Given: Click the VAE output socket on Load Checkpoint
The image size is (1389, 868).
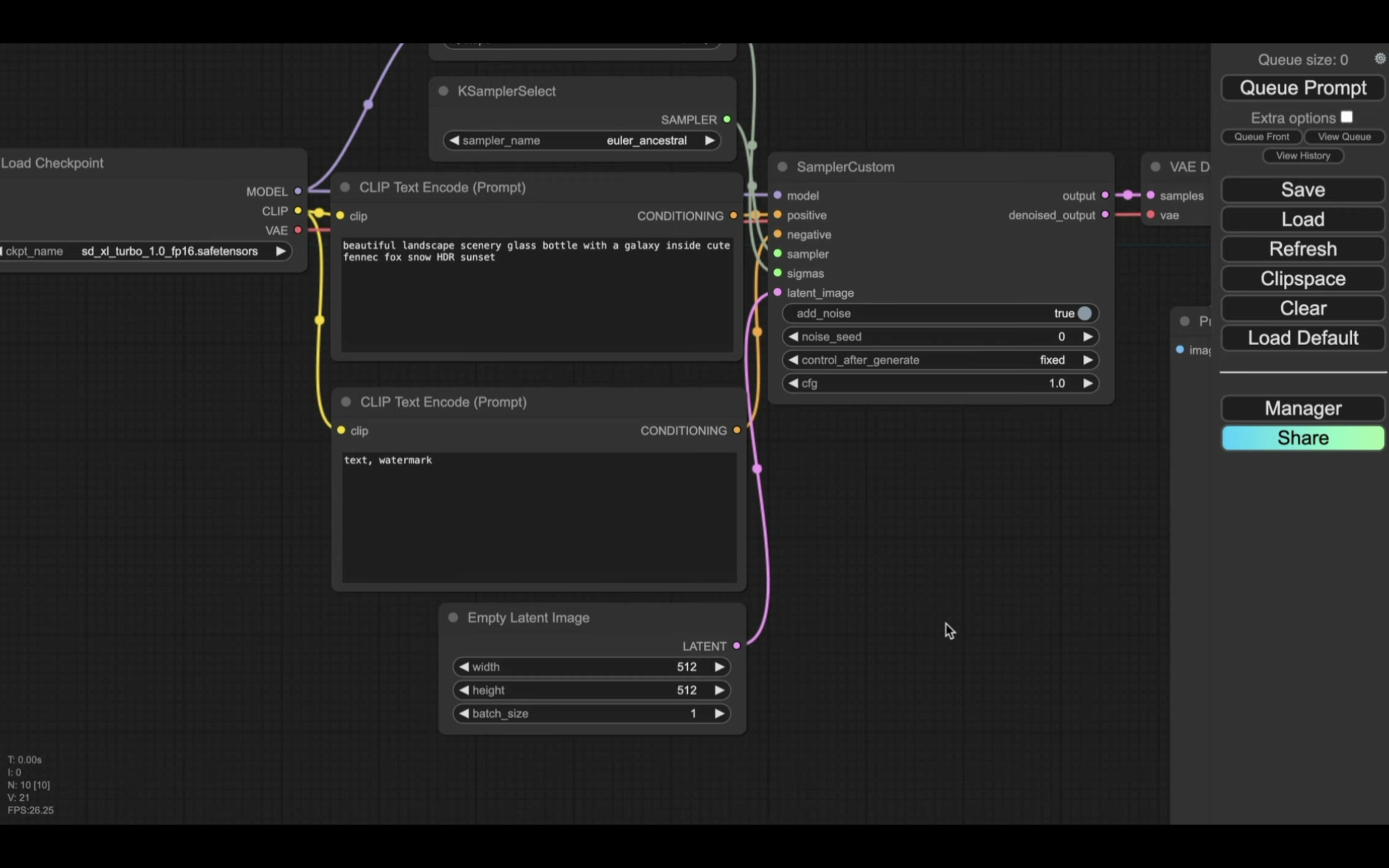Looking at the screenshot, I should click(298, 230).
